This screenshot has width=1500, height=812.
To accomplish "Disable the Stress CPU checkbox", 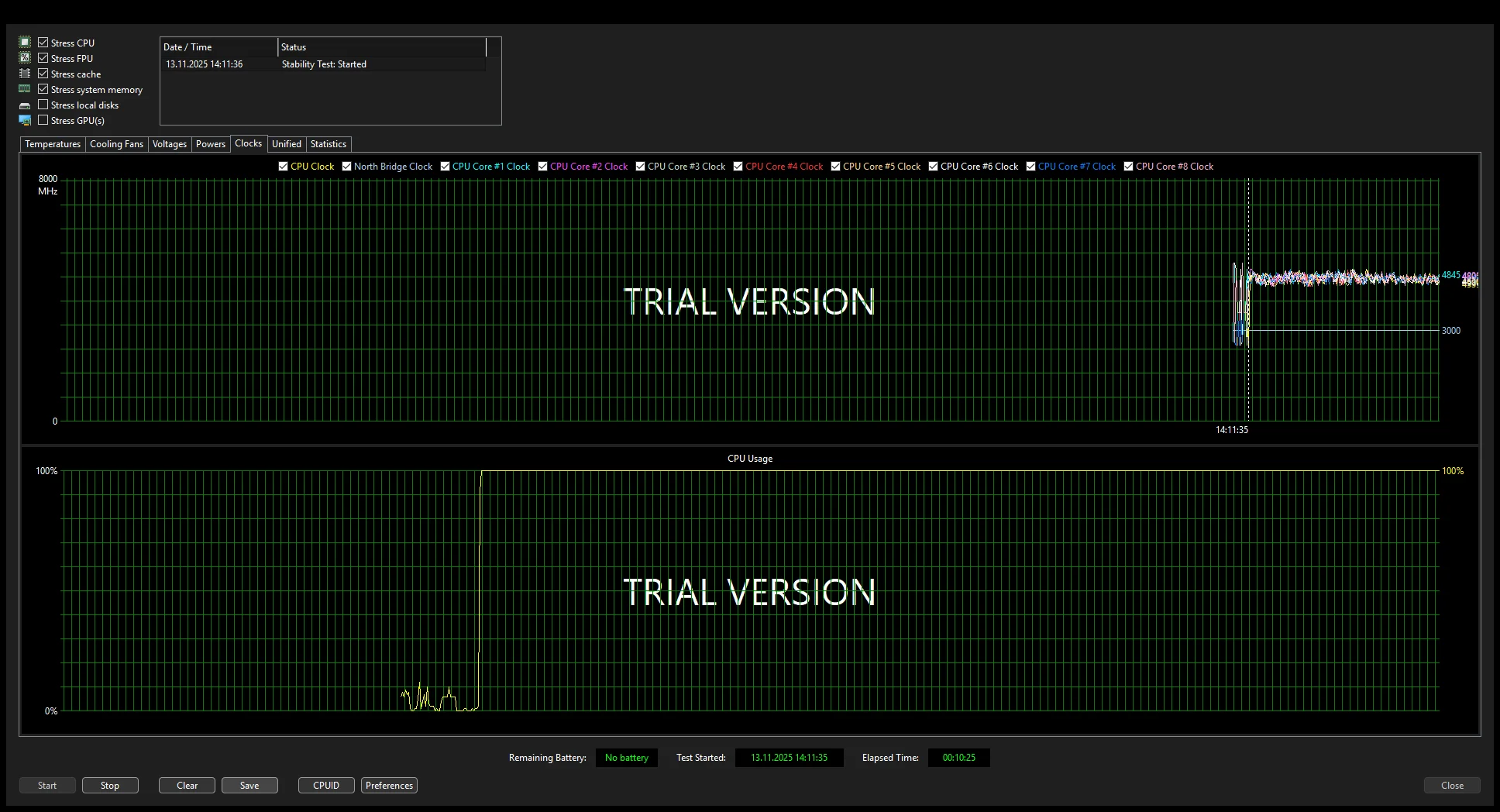I will [x=43, y=43].
